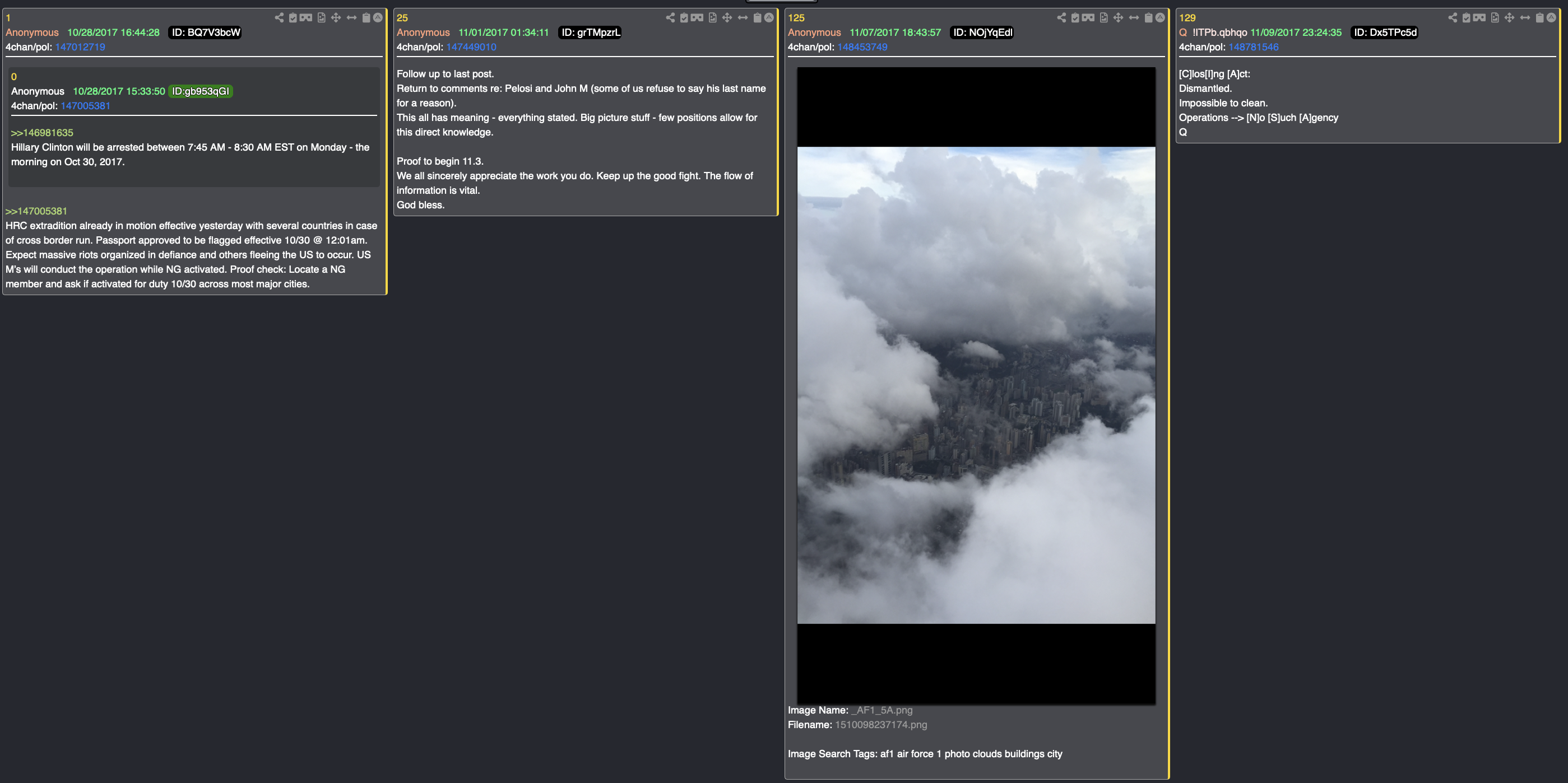
Task: Open 4chan/pol link 147449010
Action: pos(471,47)
